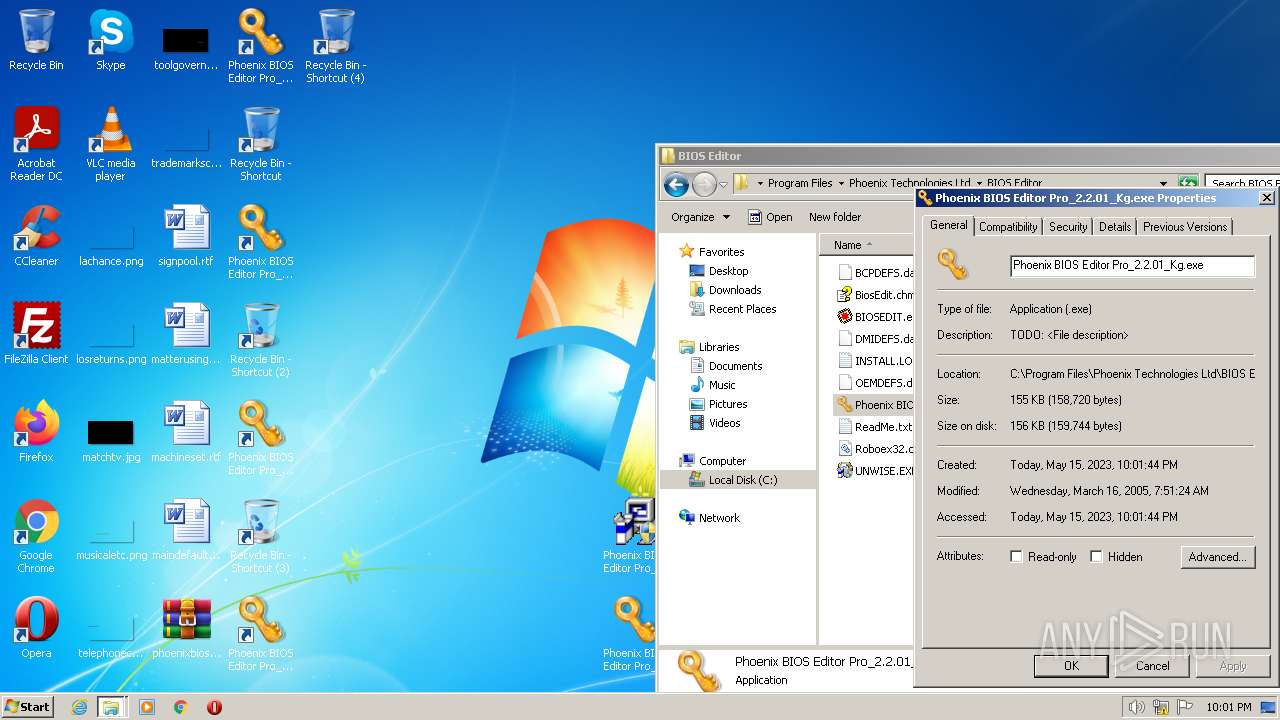The image size is (1280, 720).
Task: Select Recycle Bin - Shortcut (4) icon
Action: (x=335, y=46)
